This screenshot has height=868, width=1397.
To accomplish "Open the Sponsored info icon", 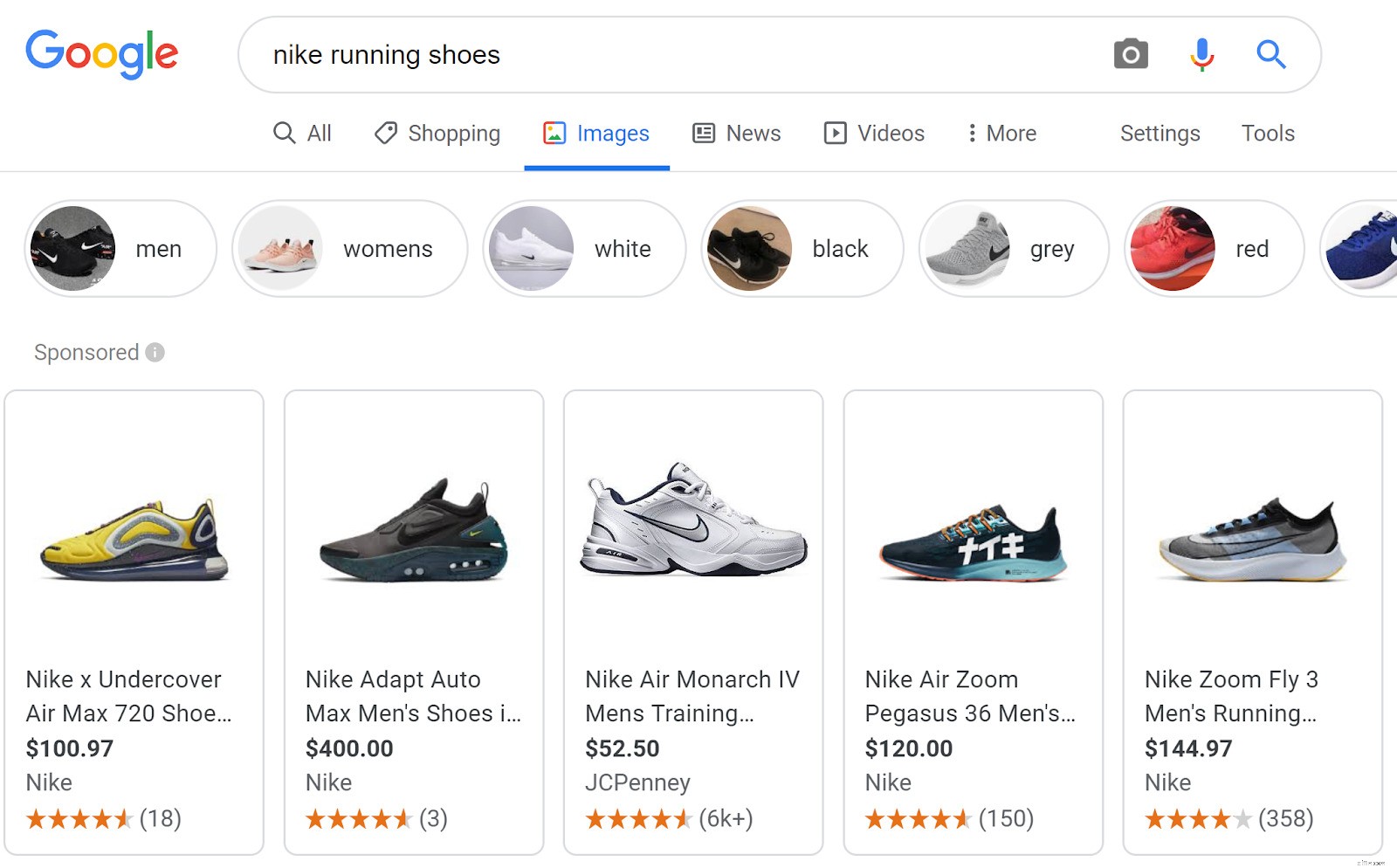I will [155, 352].
